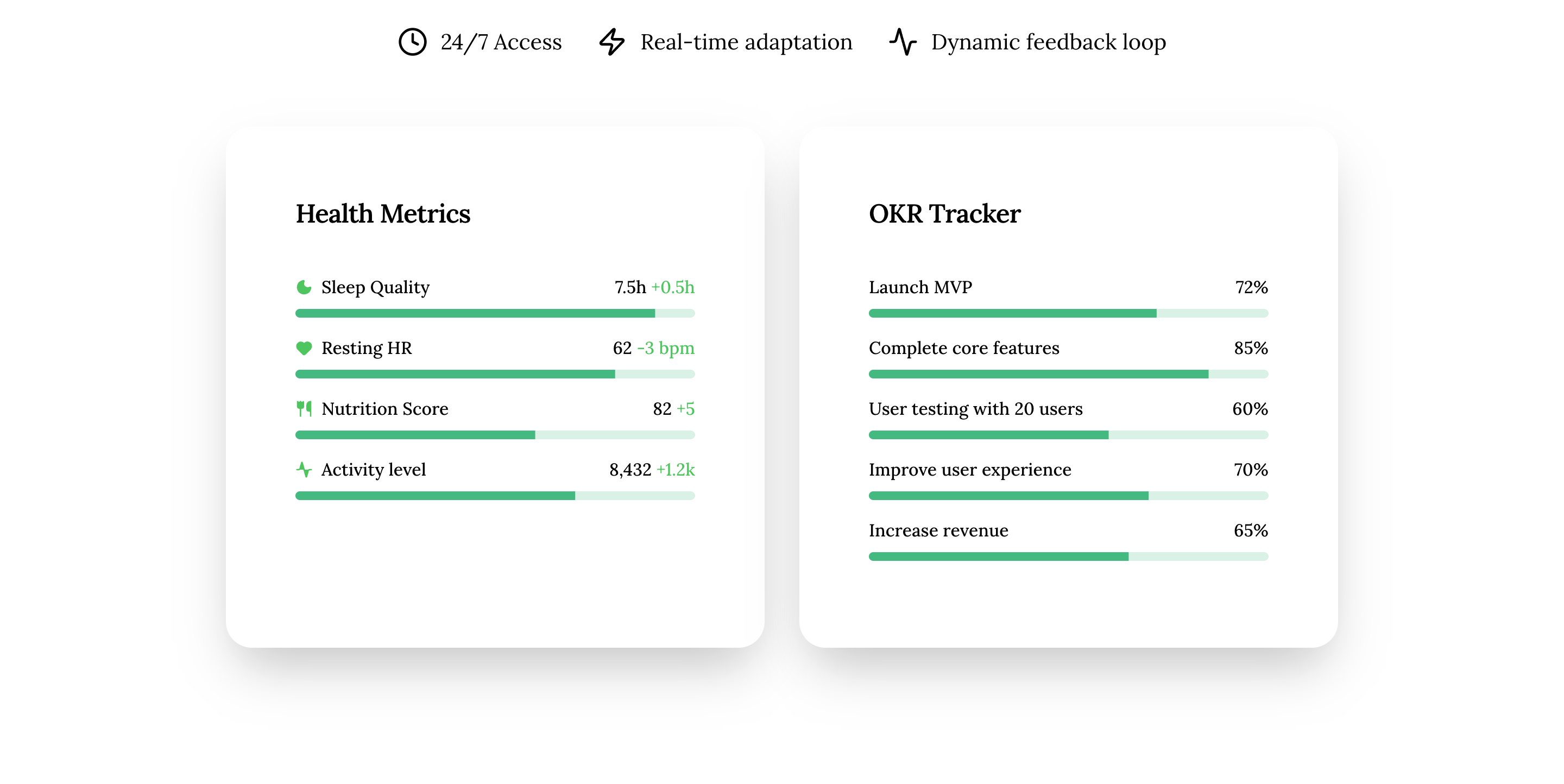
Task: Click the clock icon beside 24/7 Access
Action: [412, 42]
